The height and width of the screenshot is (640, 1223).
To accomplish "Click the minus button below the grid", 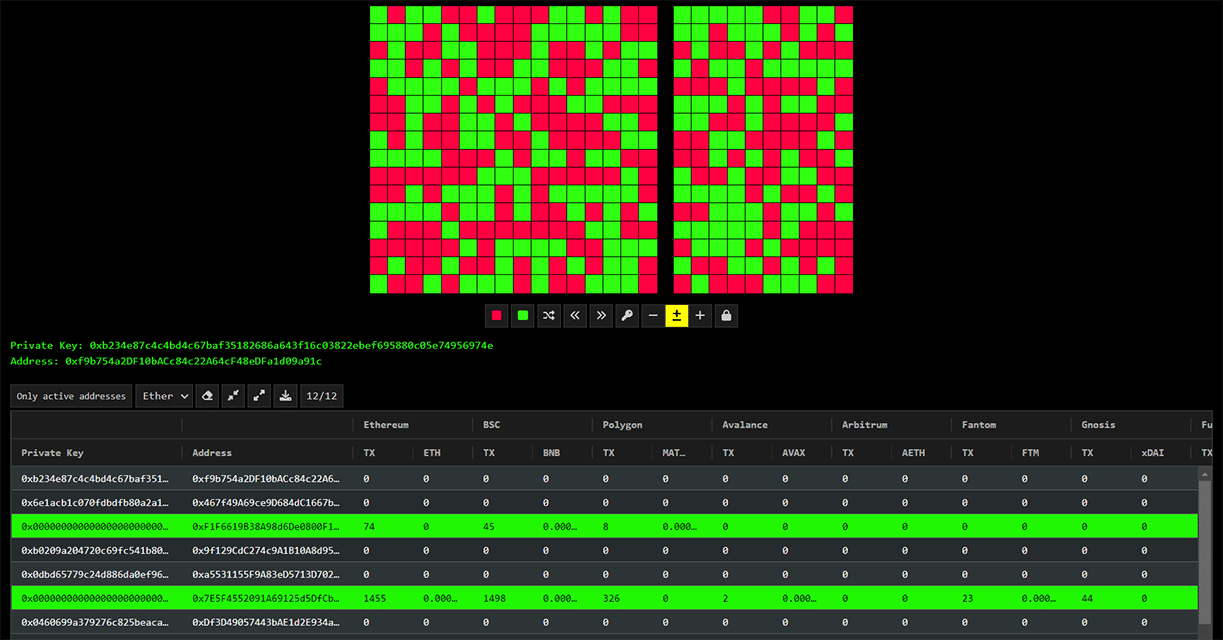I will (652, 315).
